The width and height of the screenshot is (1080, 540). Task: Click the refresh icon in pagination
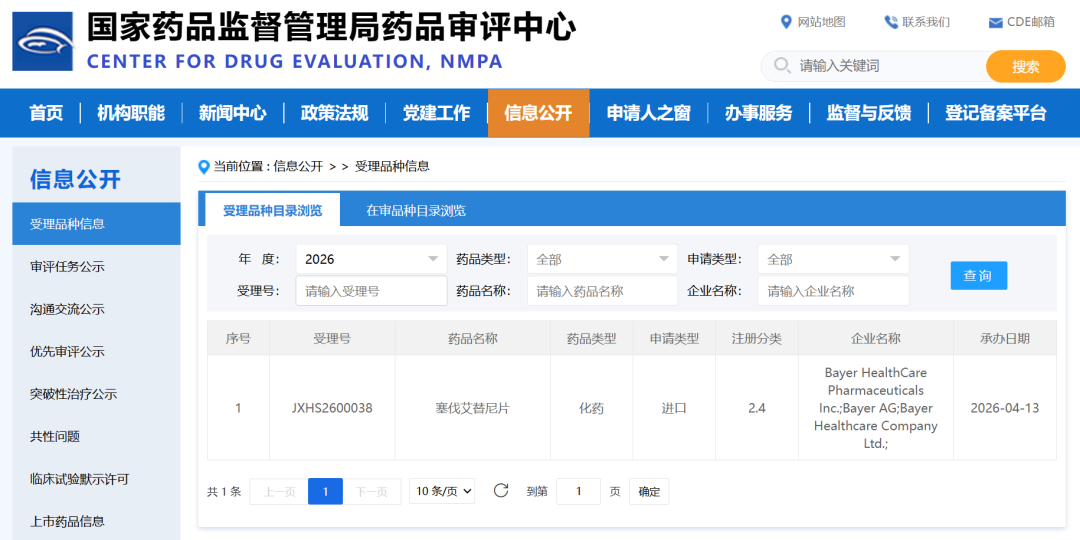501,491
